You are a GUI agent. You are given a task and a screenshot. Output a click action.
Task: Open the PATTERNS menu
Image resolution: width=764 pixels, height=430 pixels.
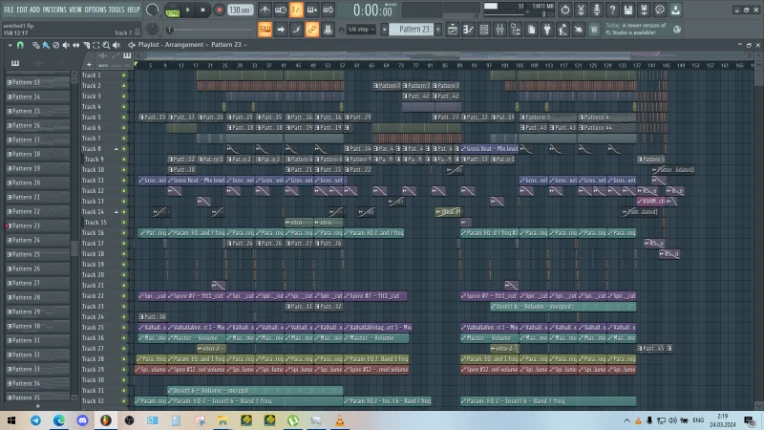click(x=54, y=10)
